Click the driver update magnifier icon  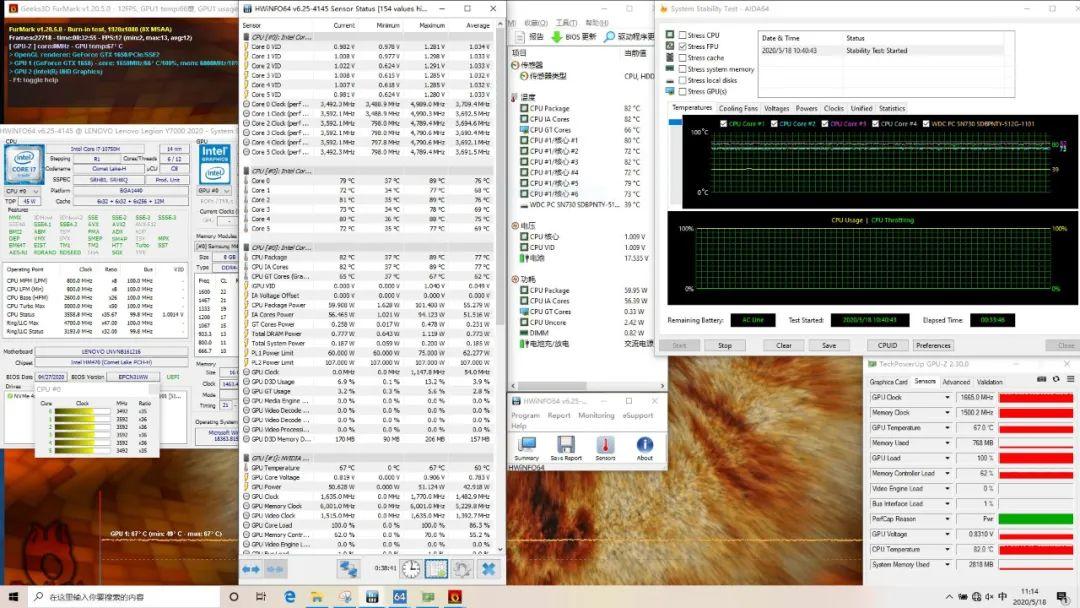[x=609, y=36]
